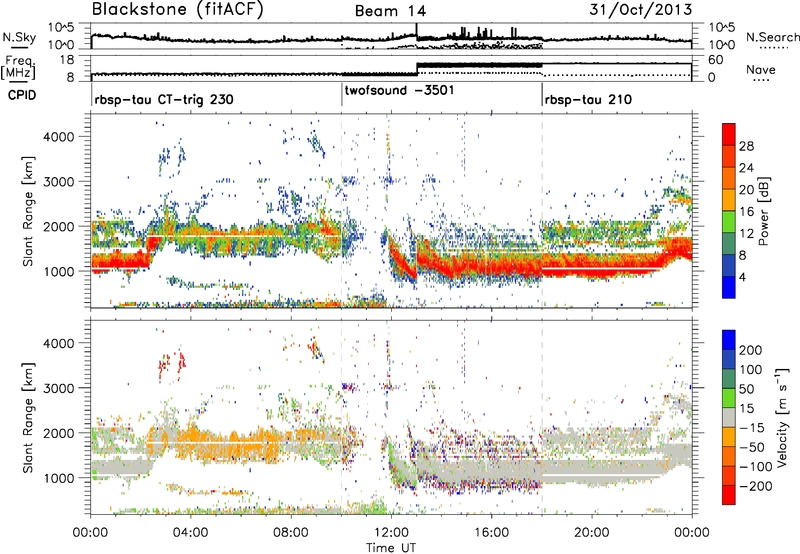Click the '3000' tick on velocity panel
Screen dimensions: 800x554
(x=59, y=388)
